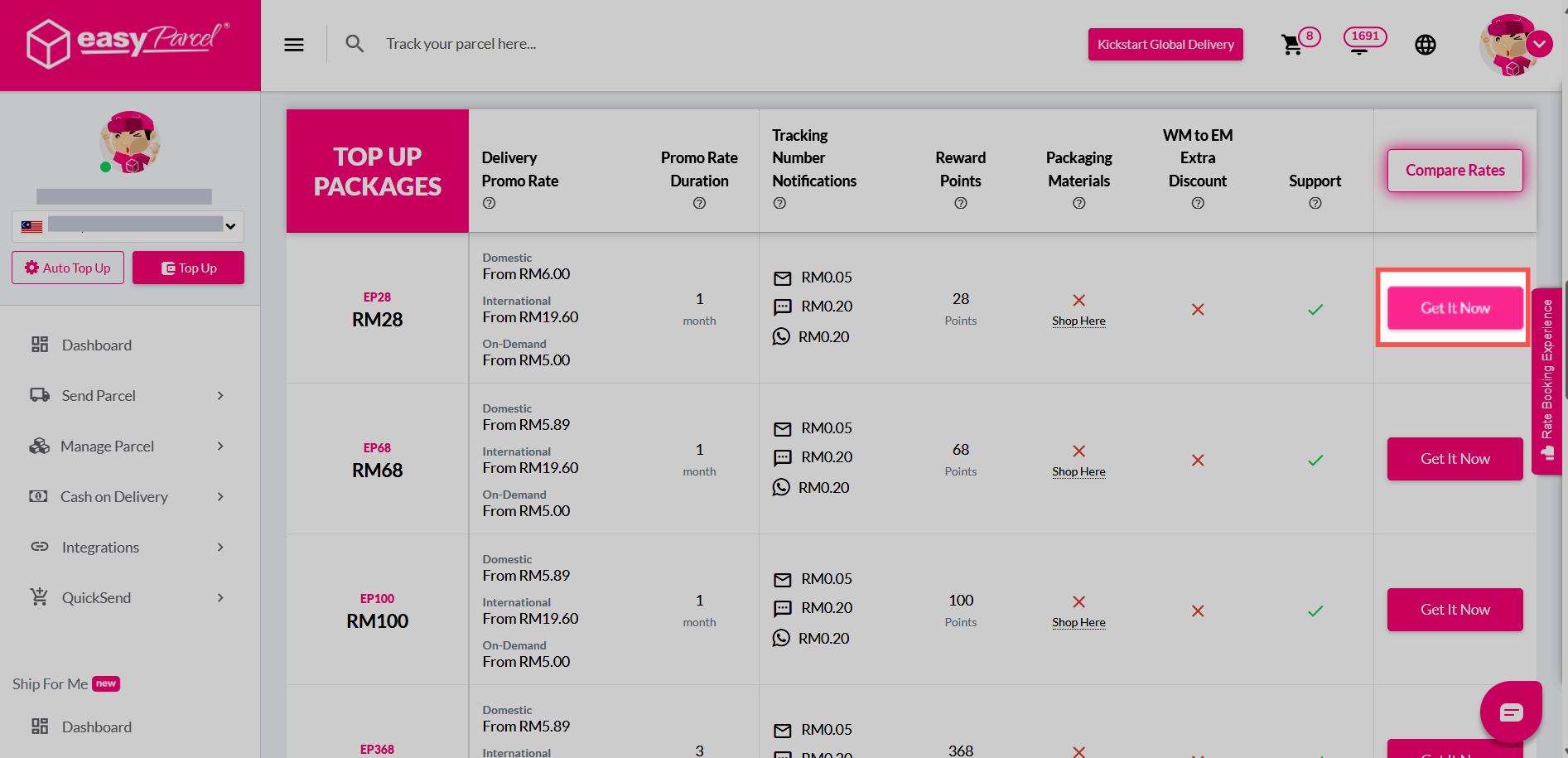Click the Top Up button

[x=189, y=268]
